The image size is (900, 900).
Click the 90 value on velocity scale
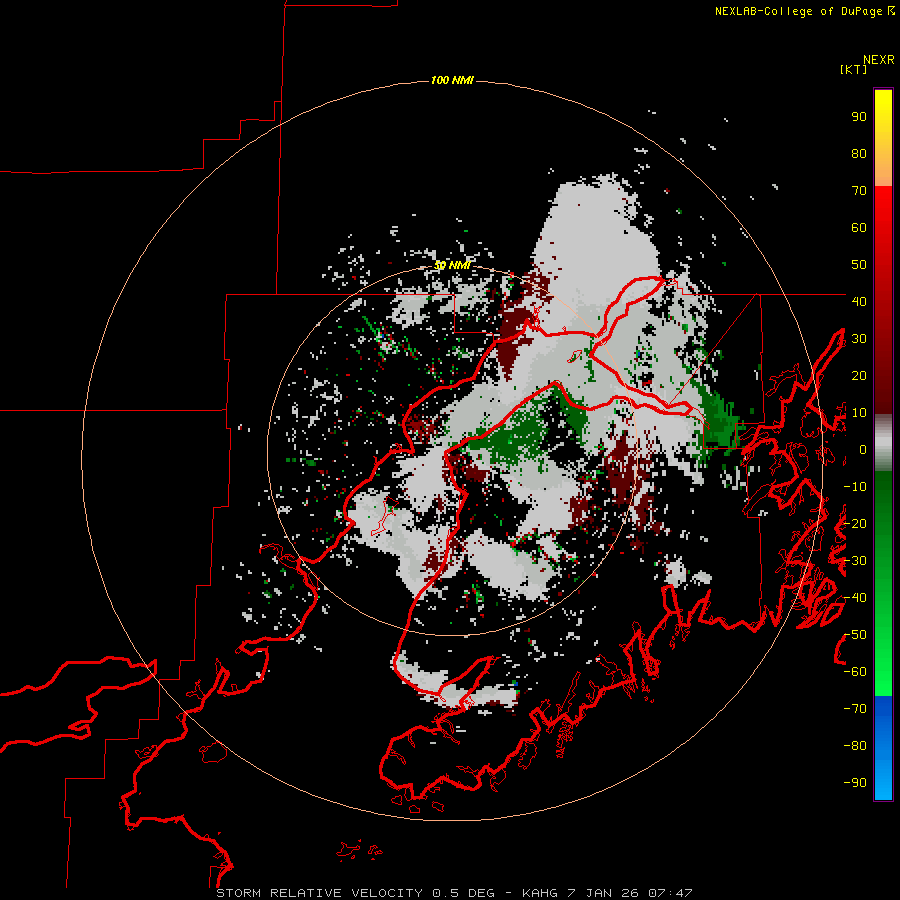click(859, 117)
